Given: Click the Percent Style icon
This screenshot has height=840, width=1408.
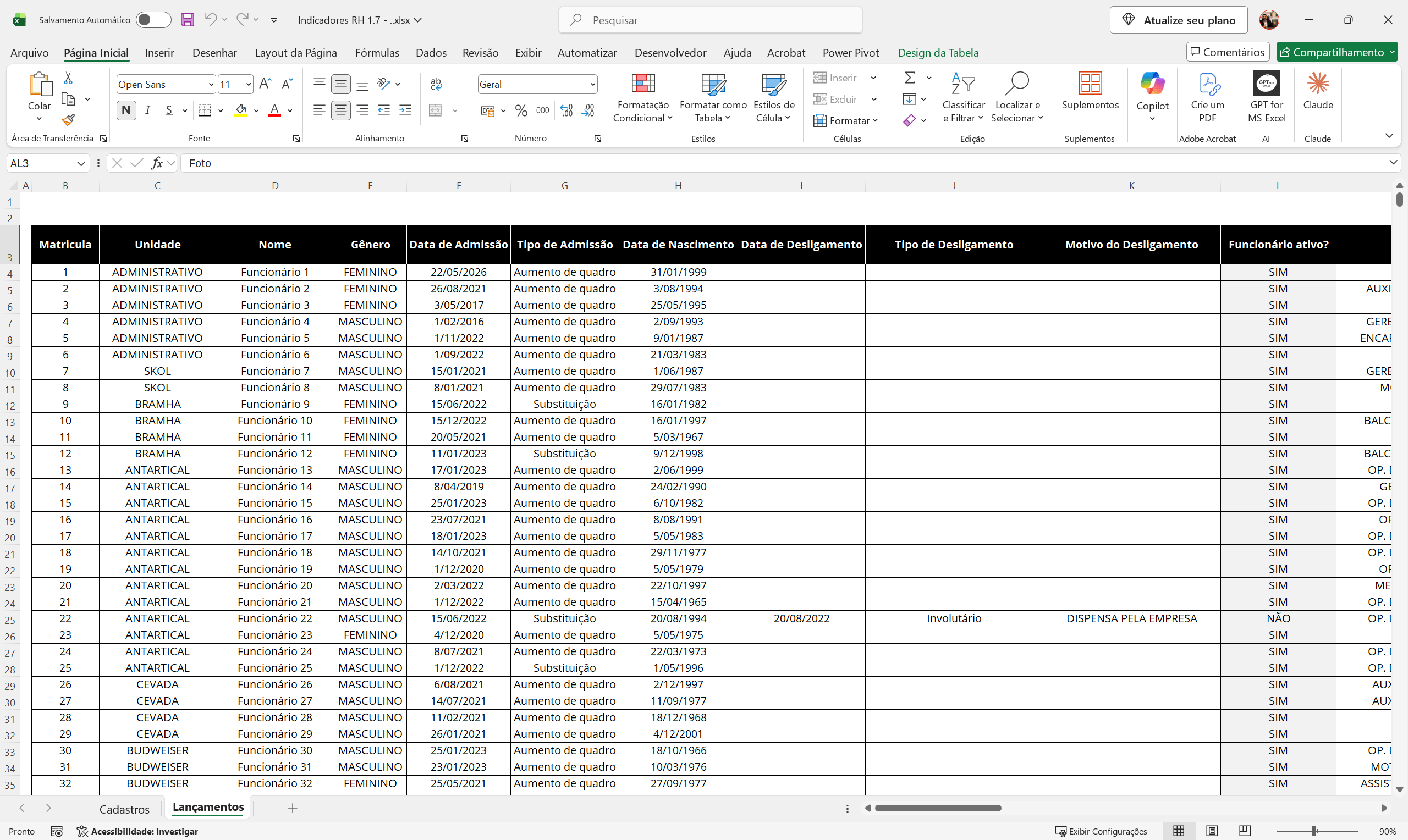Looking at the screenshot, I should click(x=521, y=110).
